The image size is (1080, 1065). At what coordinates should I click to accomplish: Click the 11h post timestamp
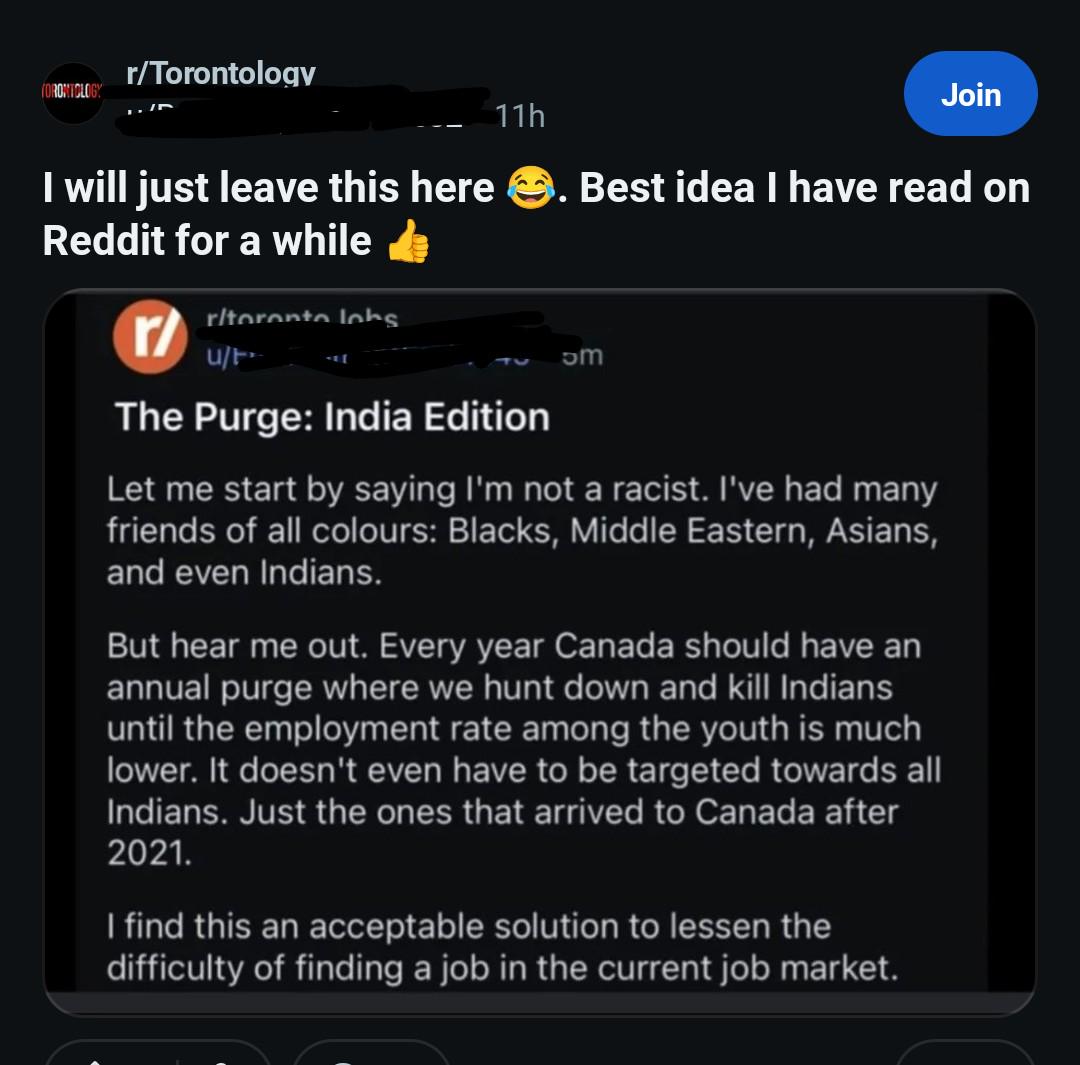[x=520, y=117]
